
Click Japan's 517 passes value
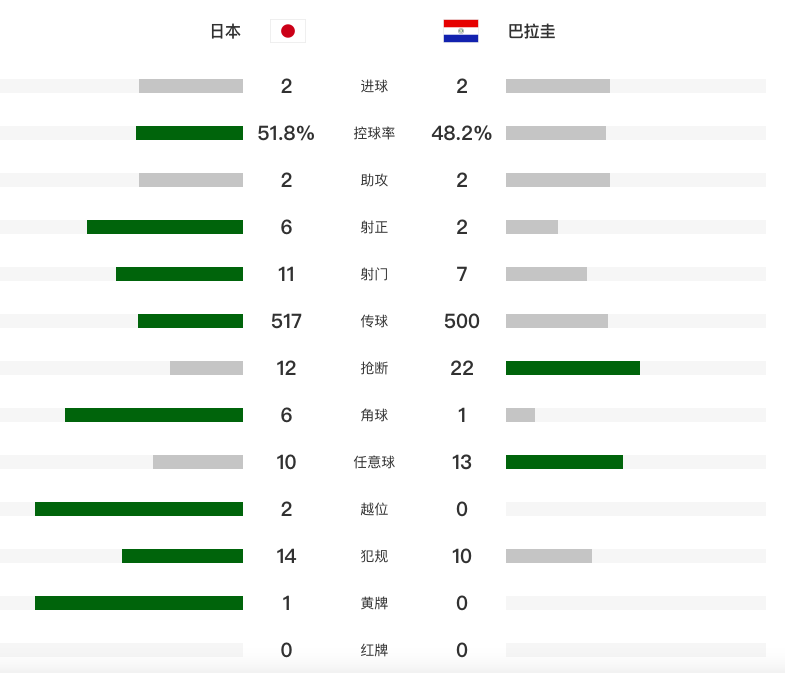[x=286, y=321]
